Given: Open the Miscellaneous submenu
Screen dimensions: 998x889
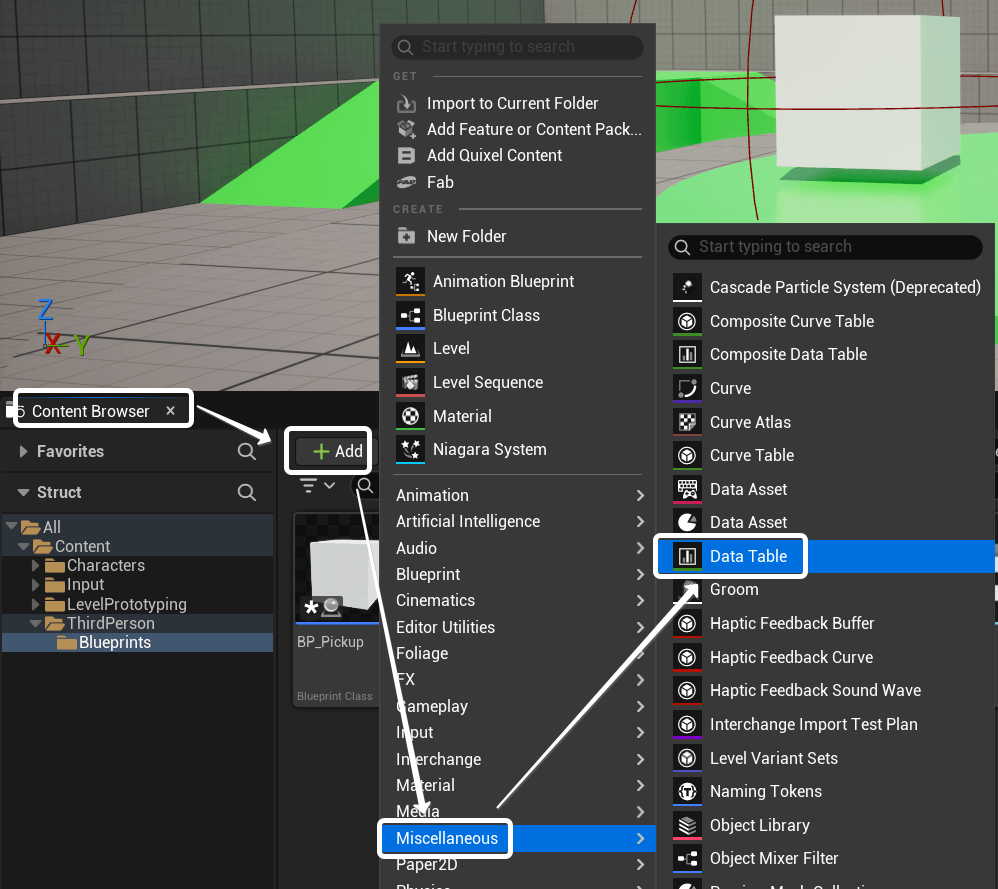Looking at the screenshot, I should (446, 838).
